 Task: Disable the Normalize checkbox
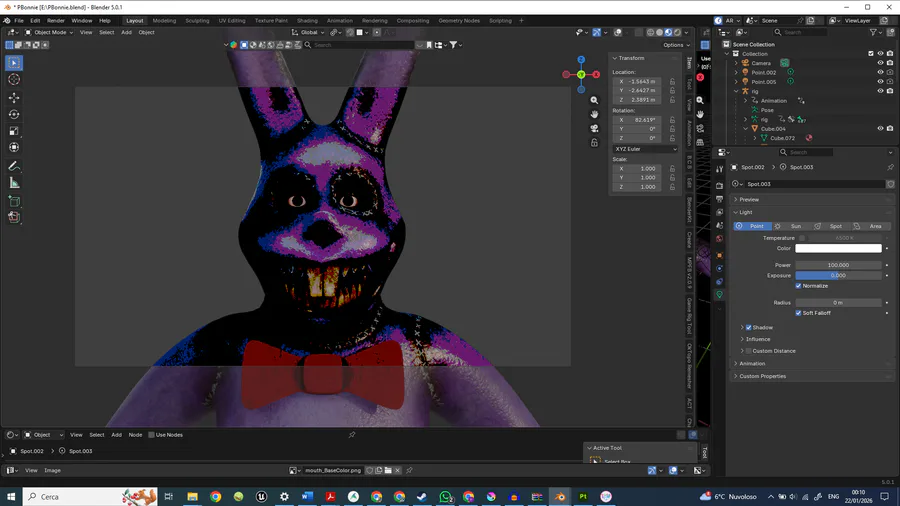[x=798, y=286]
